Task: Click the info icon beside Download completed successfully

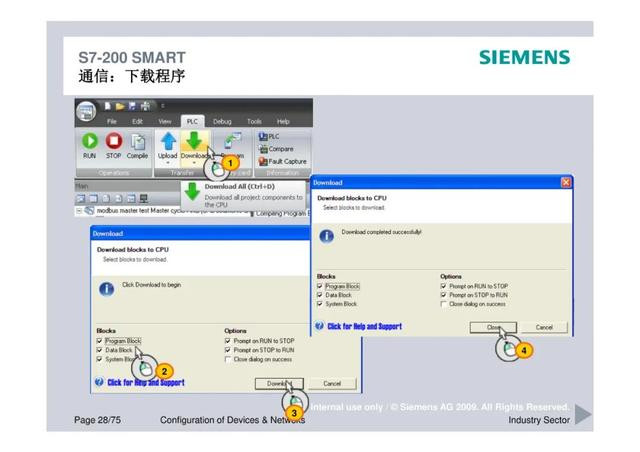Action: coord(326,236)
